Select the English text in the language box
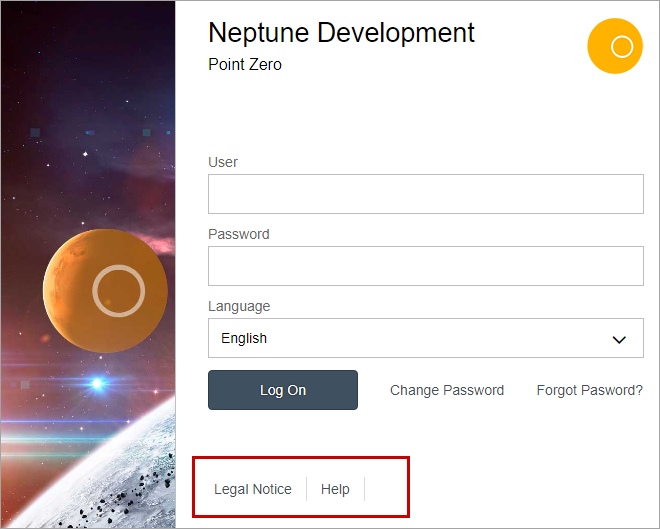This screenshot has height=529, width=660. coord(244,338)
